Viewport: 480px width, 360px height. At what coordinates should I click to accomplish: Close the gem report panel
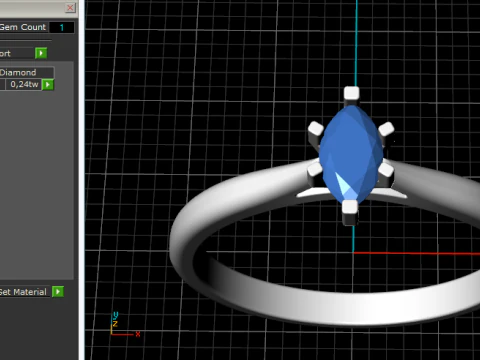point(70,7)
